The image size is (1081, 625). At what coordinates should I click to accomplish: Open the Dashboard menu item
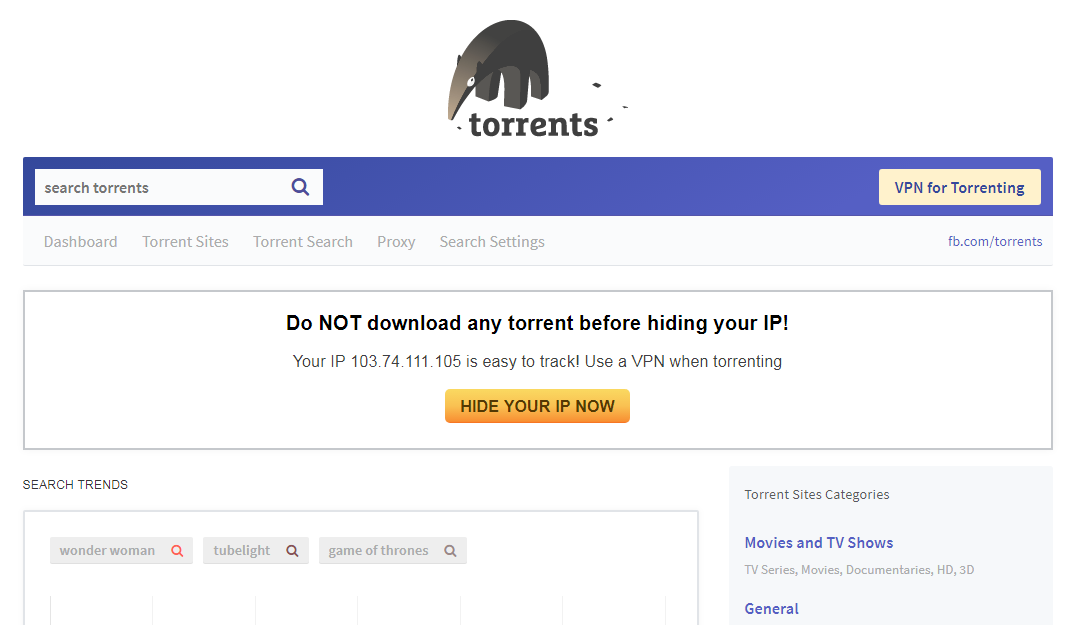(81, 242)
